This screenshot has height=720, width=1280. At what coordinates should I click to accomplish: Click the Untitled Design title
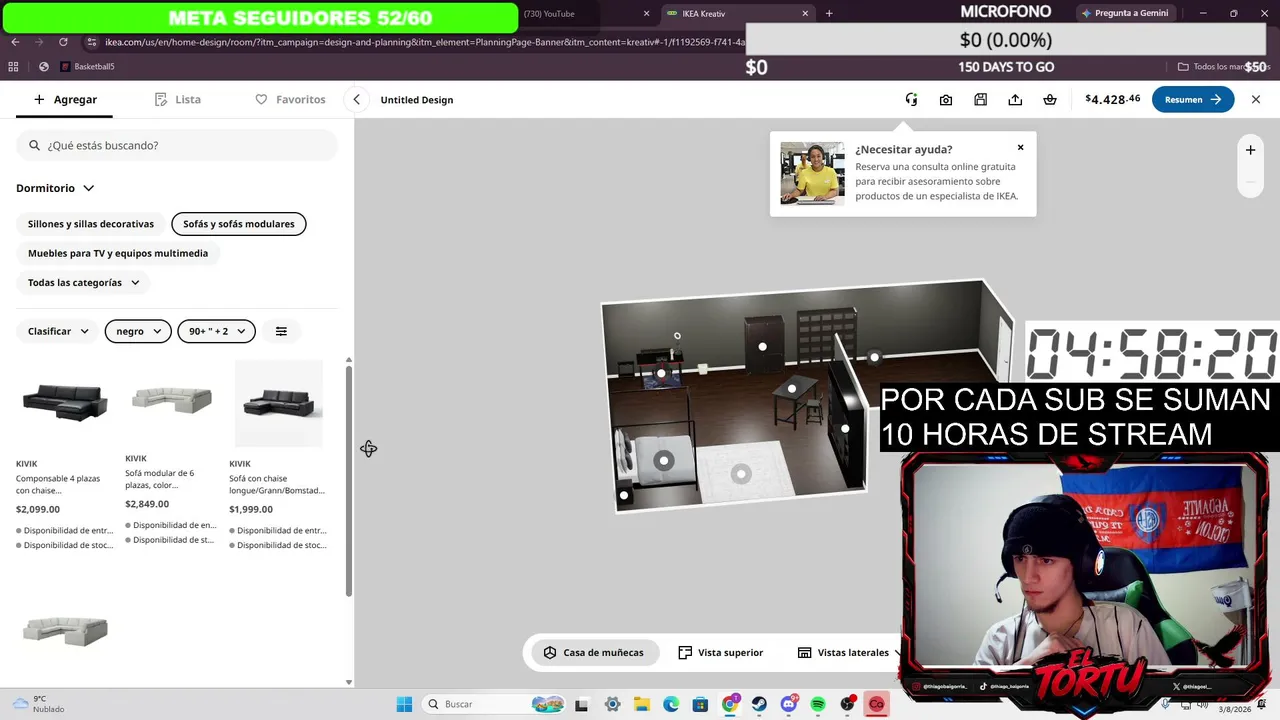[417, 100]
